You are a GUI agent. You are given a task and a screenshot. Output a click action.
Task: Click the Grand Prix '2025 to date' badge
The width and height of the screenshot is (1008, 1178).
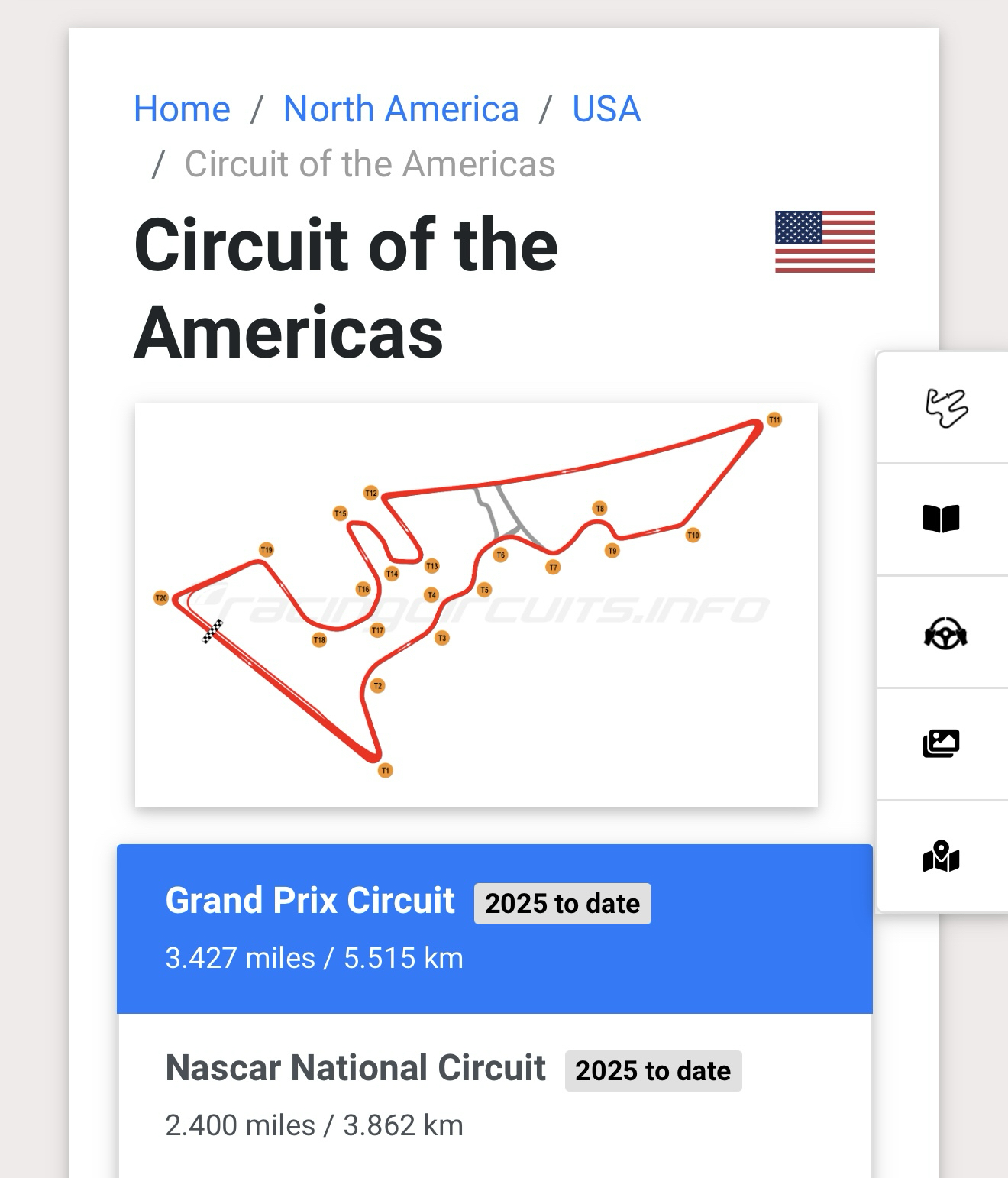point(562,904)
